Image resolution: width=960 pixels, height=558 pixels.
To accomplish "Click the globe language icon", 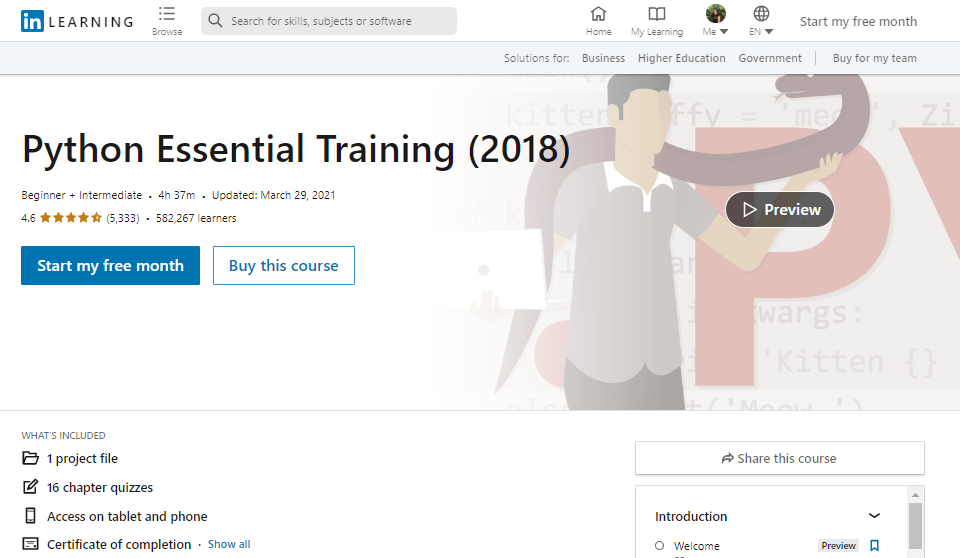I will 761,13.
